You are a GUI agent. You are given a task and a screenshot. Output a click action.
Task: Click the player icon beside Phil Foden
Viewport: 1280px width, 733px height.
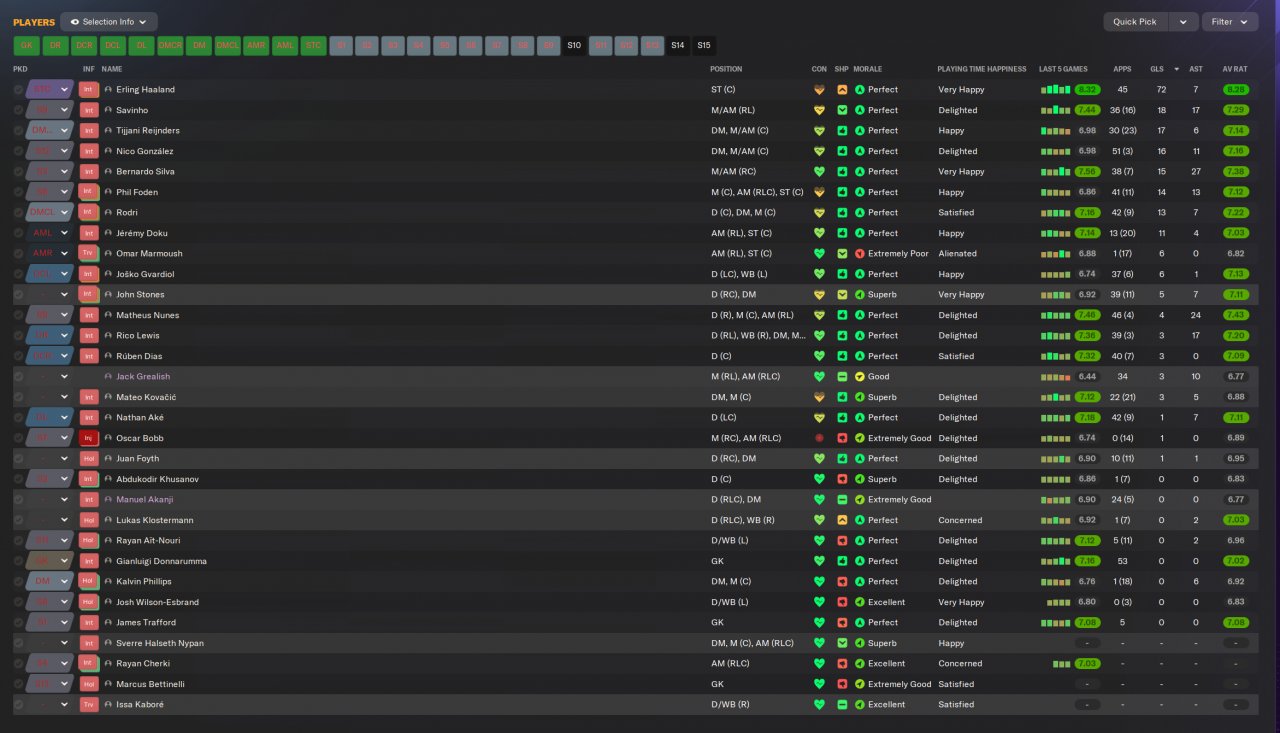point(108,192)
